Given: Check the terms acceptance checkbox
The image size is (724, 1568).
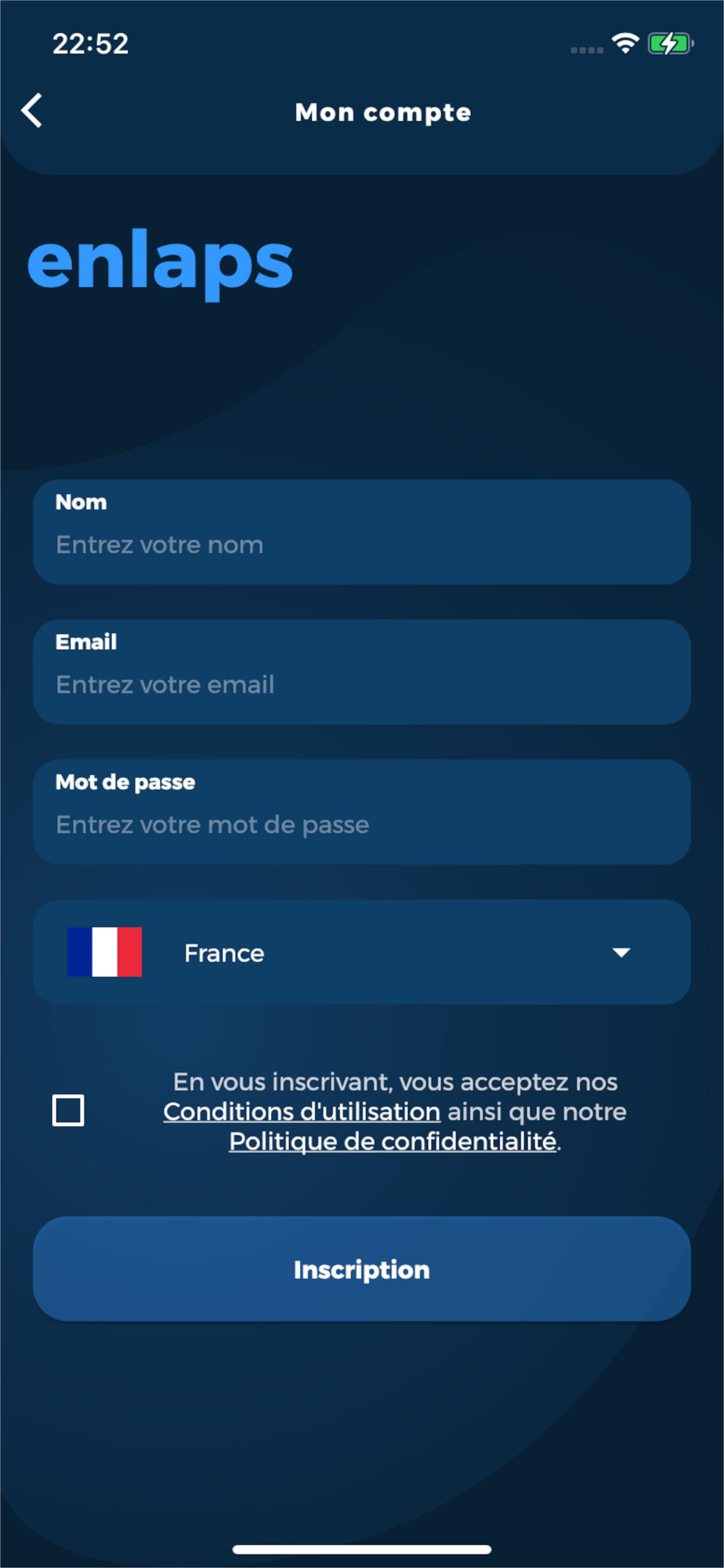Looking at the screenshot, I should tap(68, 1110).
